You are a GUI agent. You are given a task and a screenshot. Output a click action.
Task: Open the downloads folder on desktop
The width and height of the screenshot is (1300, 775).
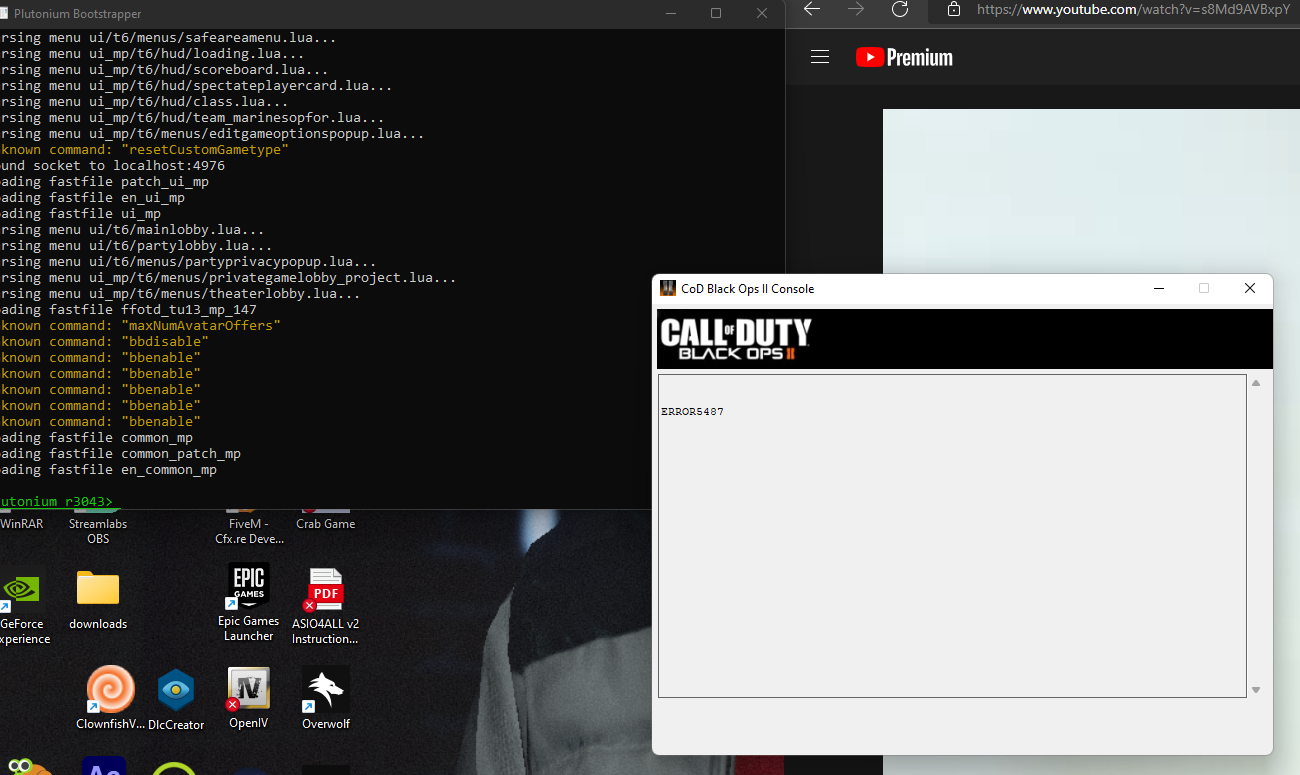click(98, 600)
